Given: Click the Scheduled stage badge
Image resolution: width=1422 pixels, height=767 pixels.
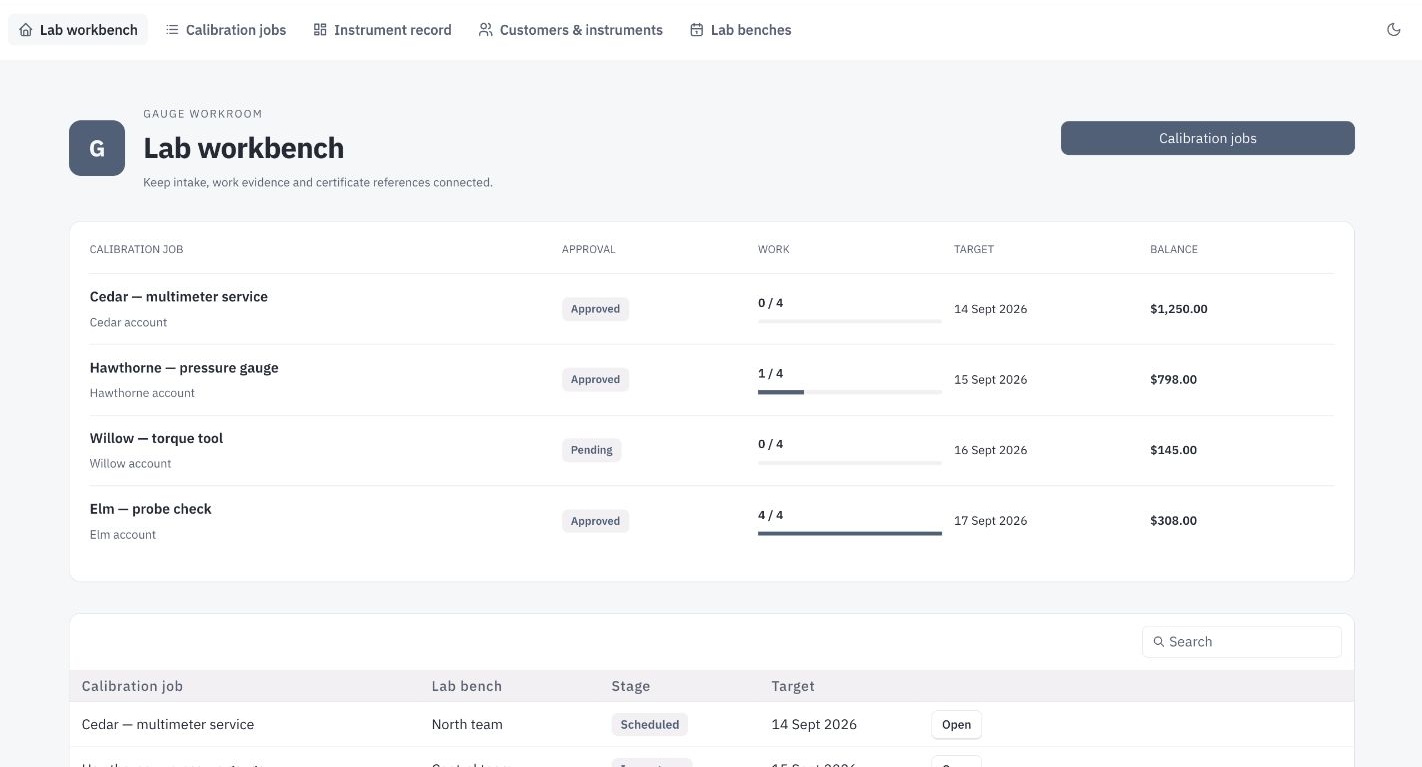Looking at the screenshot, I should pyautogui.click(x=650, y=725).
